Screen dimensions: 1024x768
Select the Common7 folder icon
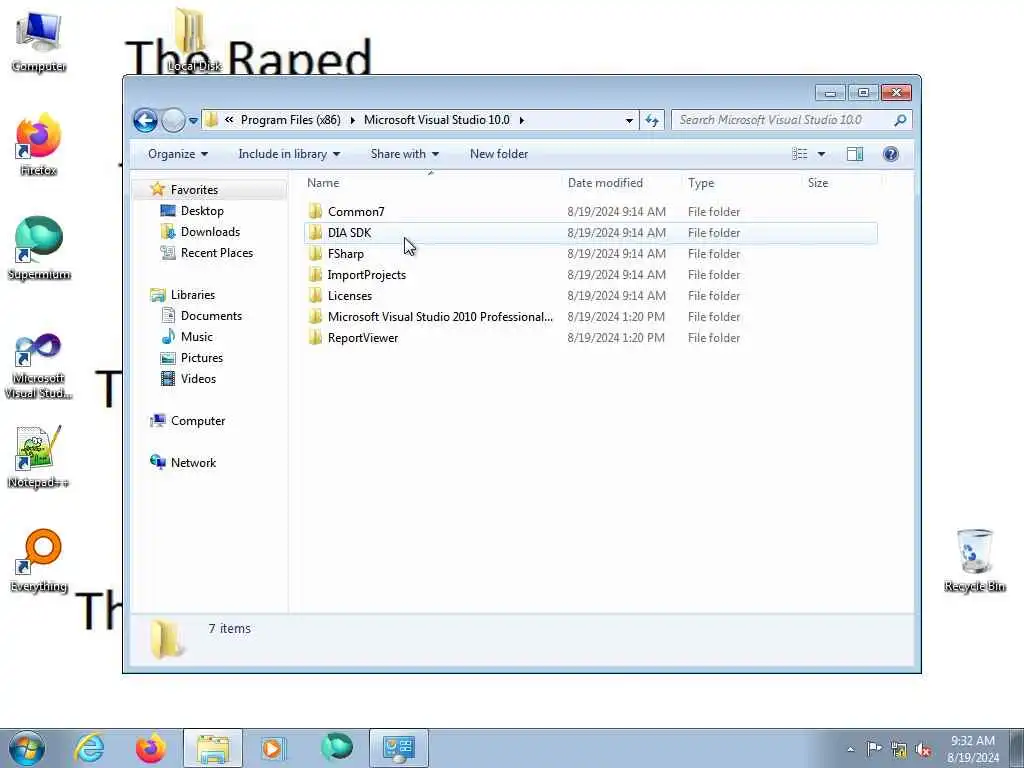click(x=315, y=211)
